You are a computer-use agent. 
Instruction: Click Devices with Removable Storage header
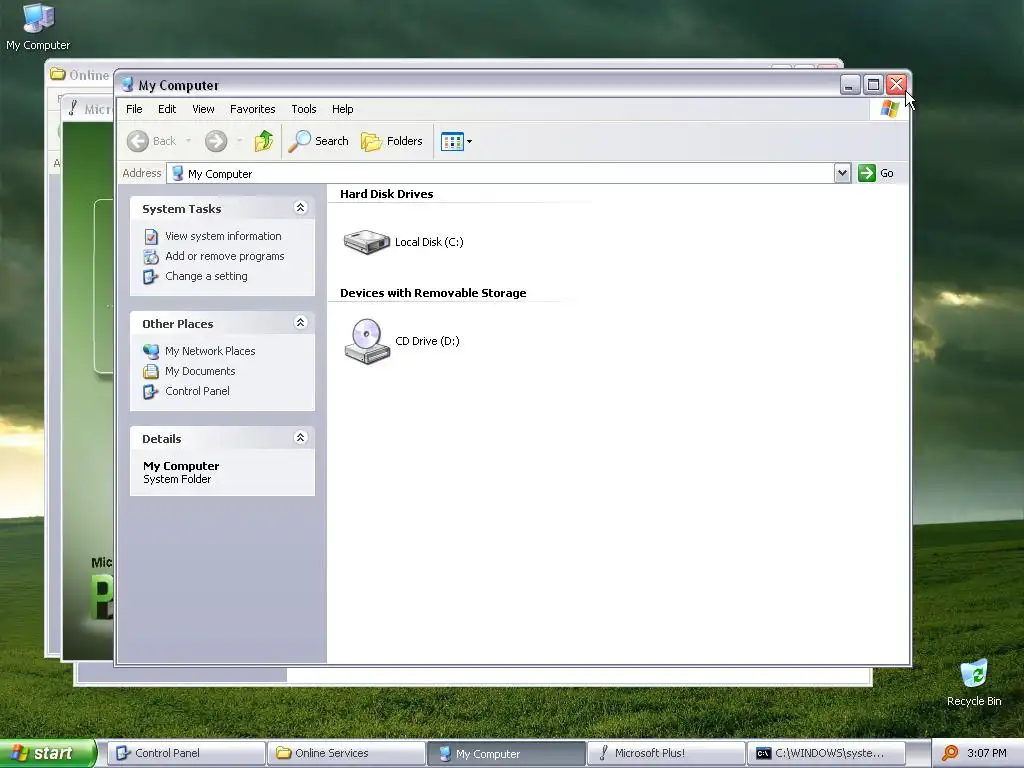tap(433, 293)
